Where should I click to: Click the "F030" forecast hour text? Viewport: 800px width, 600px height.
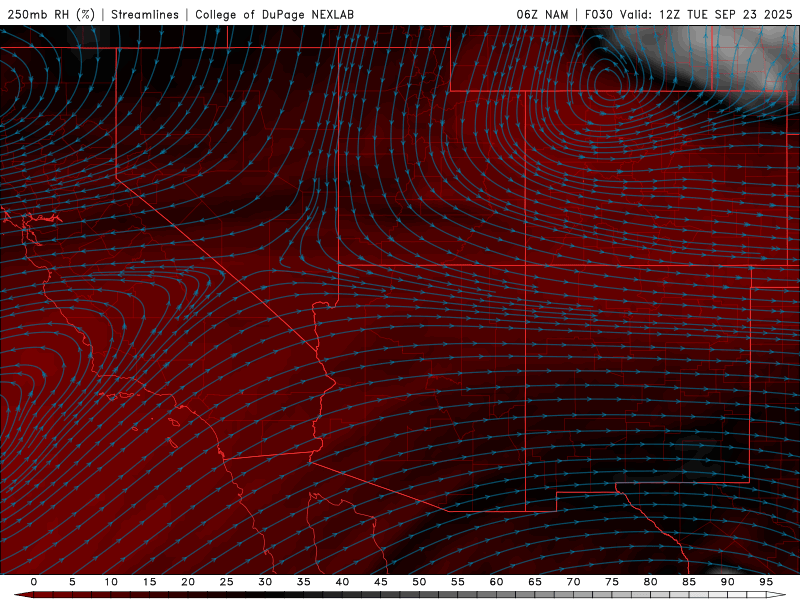point(598,14)
